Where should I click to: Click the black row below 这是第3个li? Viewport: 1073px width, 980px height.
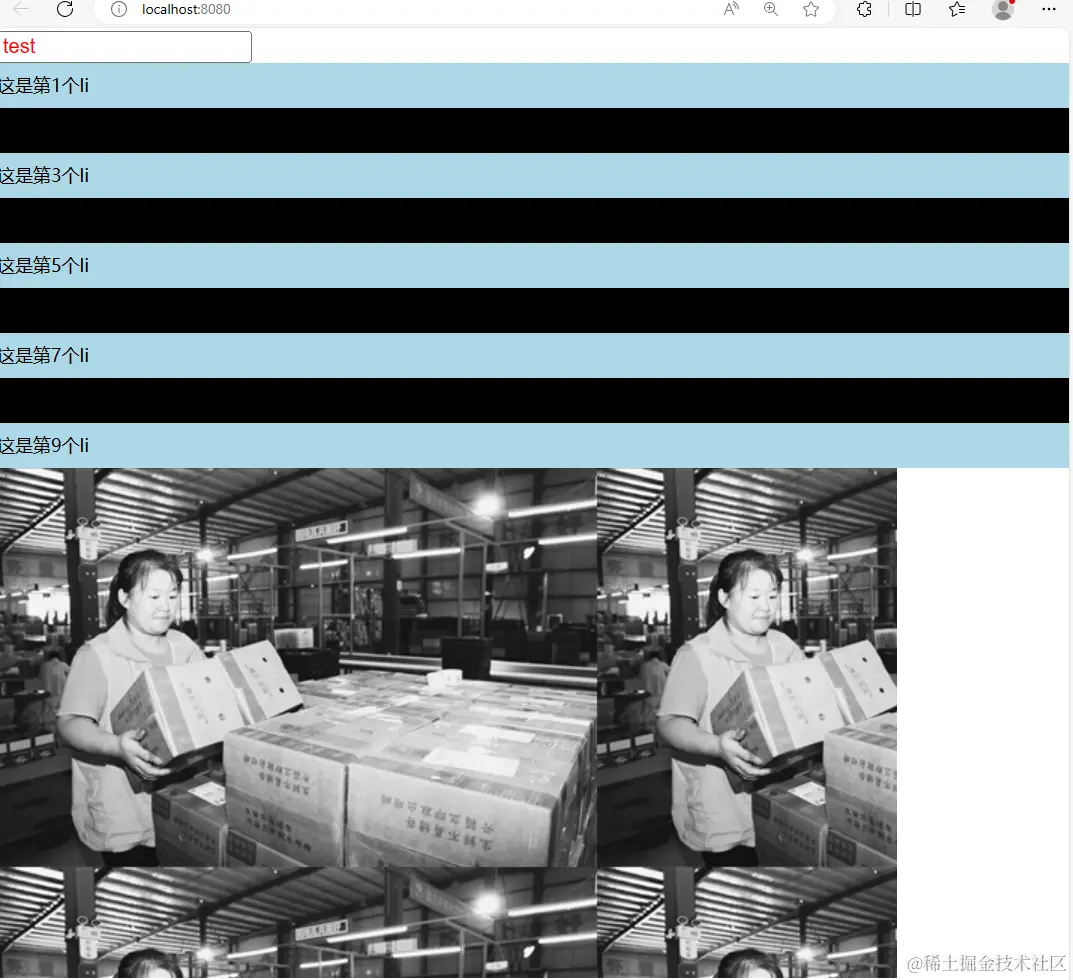534,220
